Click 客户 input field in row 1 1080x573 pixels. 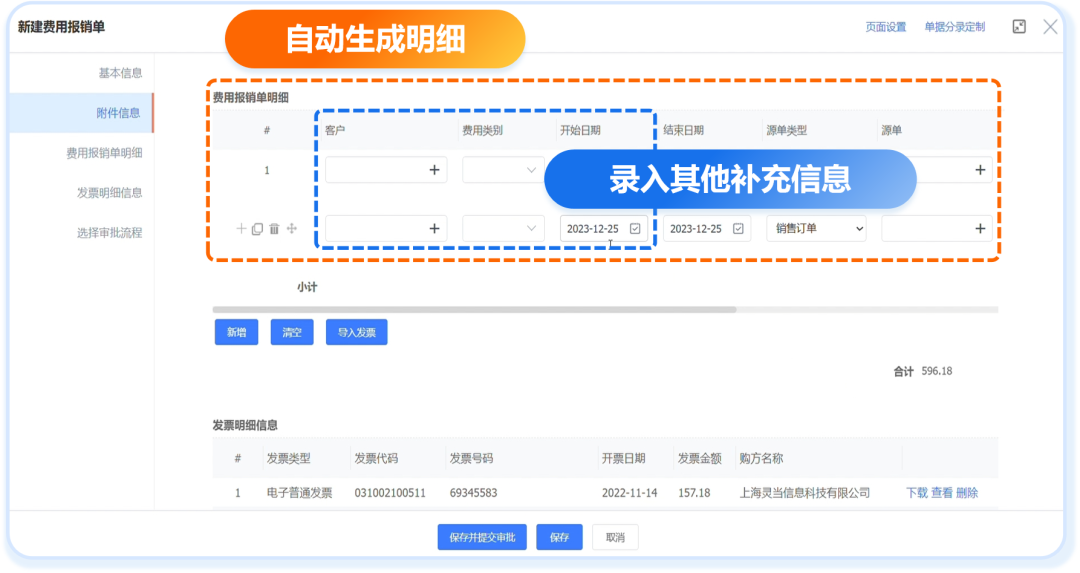pos(386,170)
